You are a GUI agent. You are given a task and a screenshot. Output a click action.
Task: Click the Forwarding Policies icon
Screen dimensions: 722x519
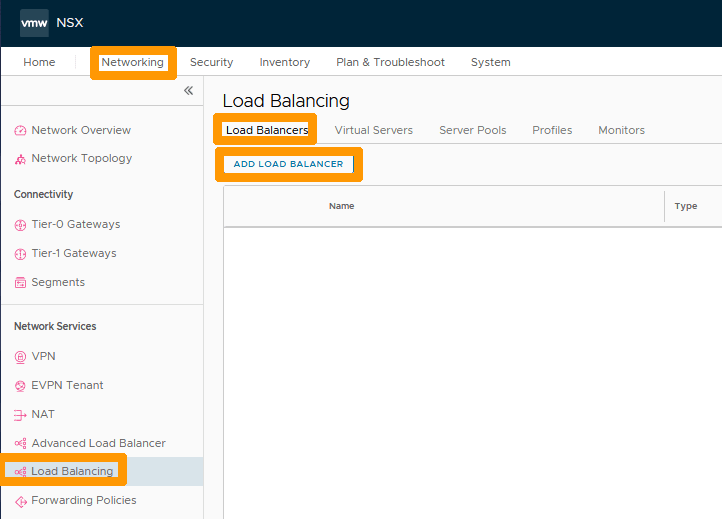[20, 501]
